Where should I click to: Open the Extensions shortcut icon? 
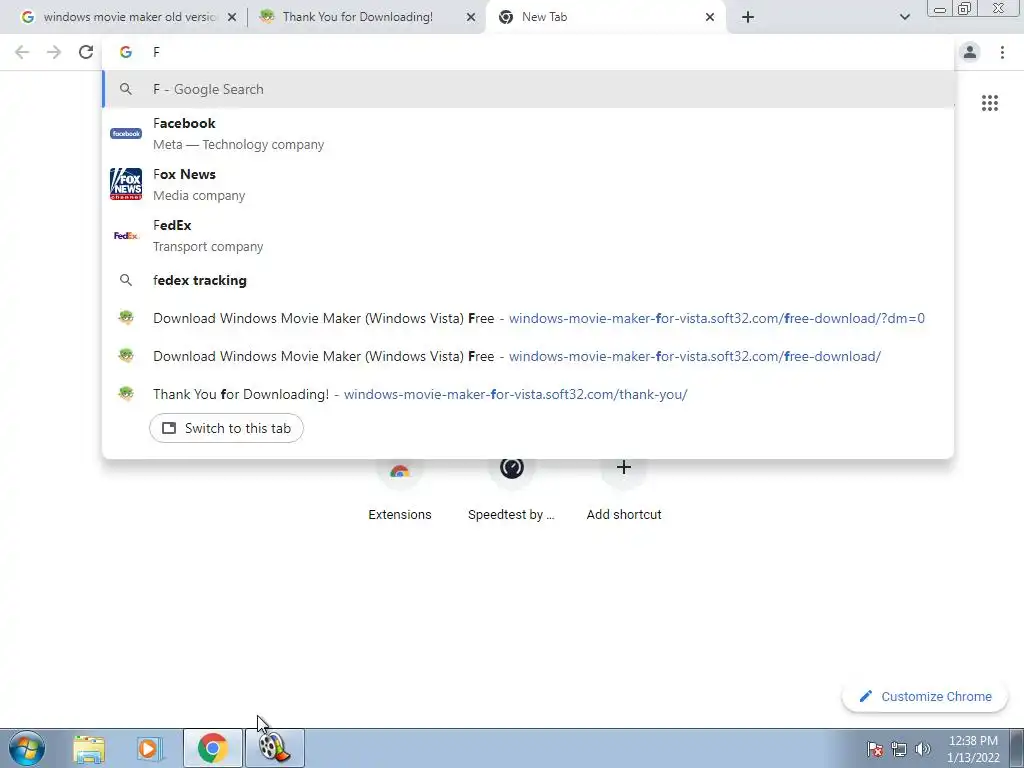point(400,470)
